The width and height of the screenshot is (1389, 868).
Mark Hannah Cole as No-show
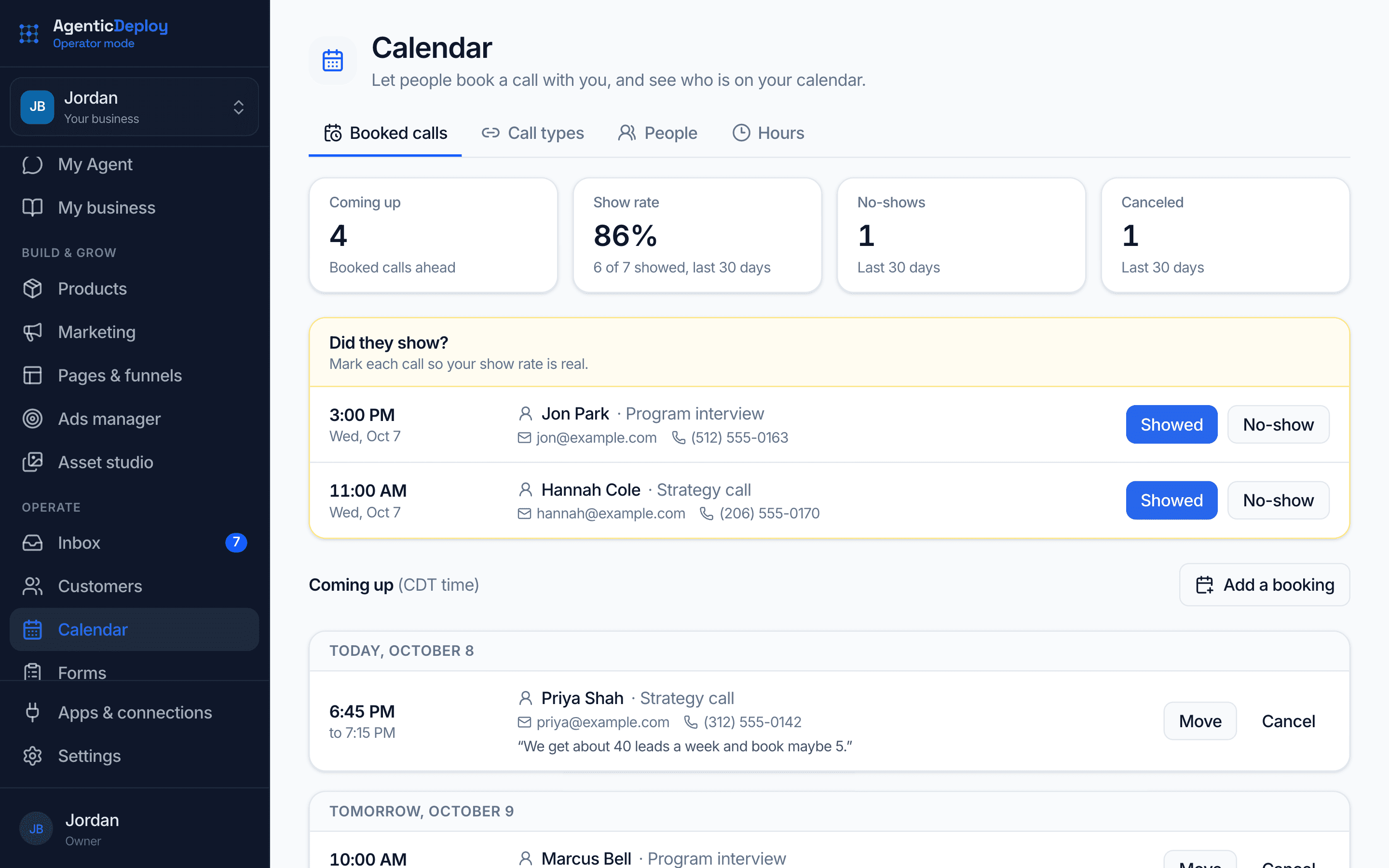coord(1278,500)
